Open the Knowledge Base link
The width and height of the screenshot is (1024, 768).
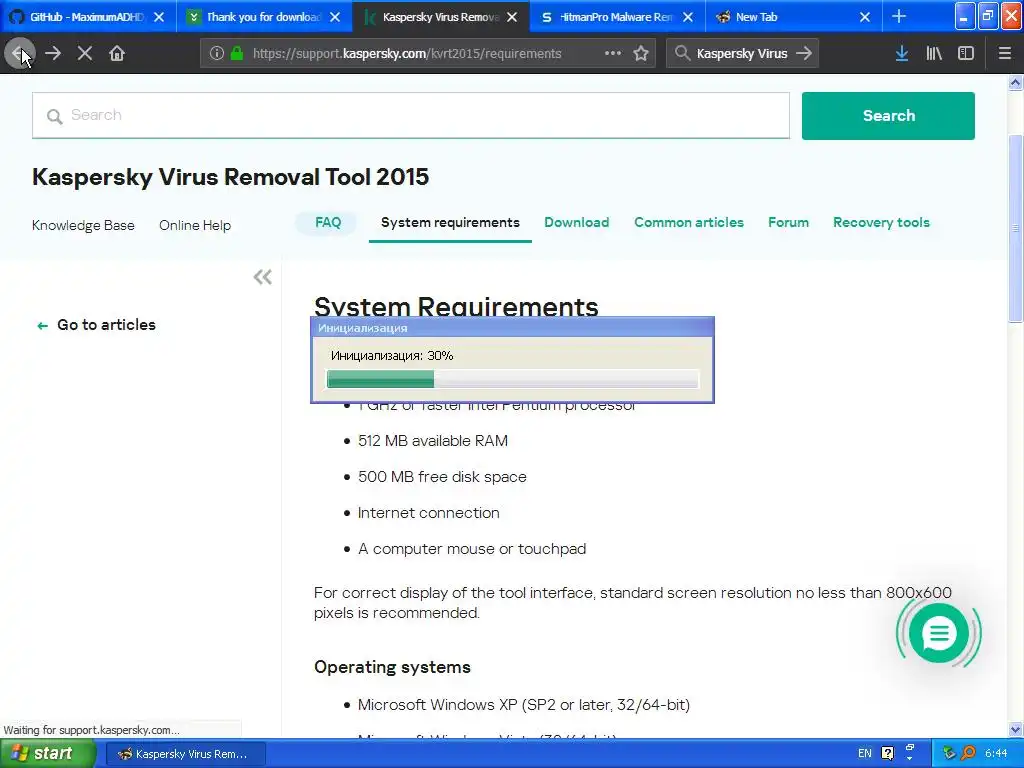[x=83, y=225]
